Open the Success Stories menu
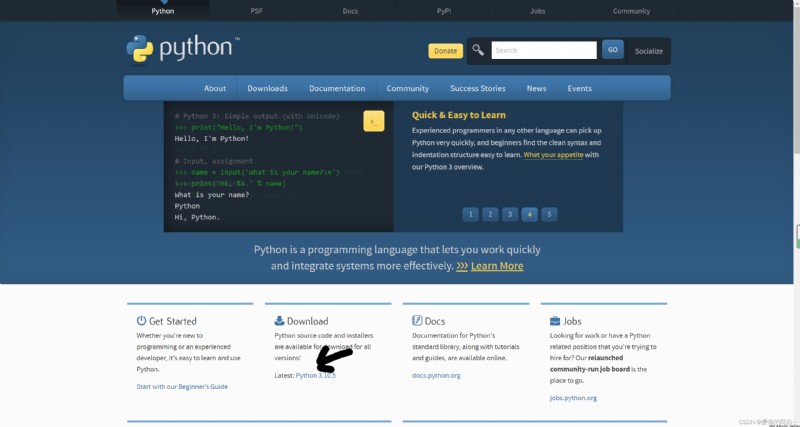Image resolution: width=800 pixels, height=427 pixels. coord(478,88)
